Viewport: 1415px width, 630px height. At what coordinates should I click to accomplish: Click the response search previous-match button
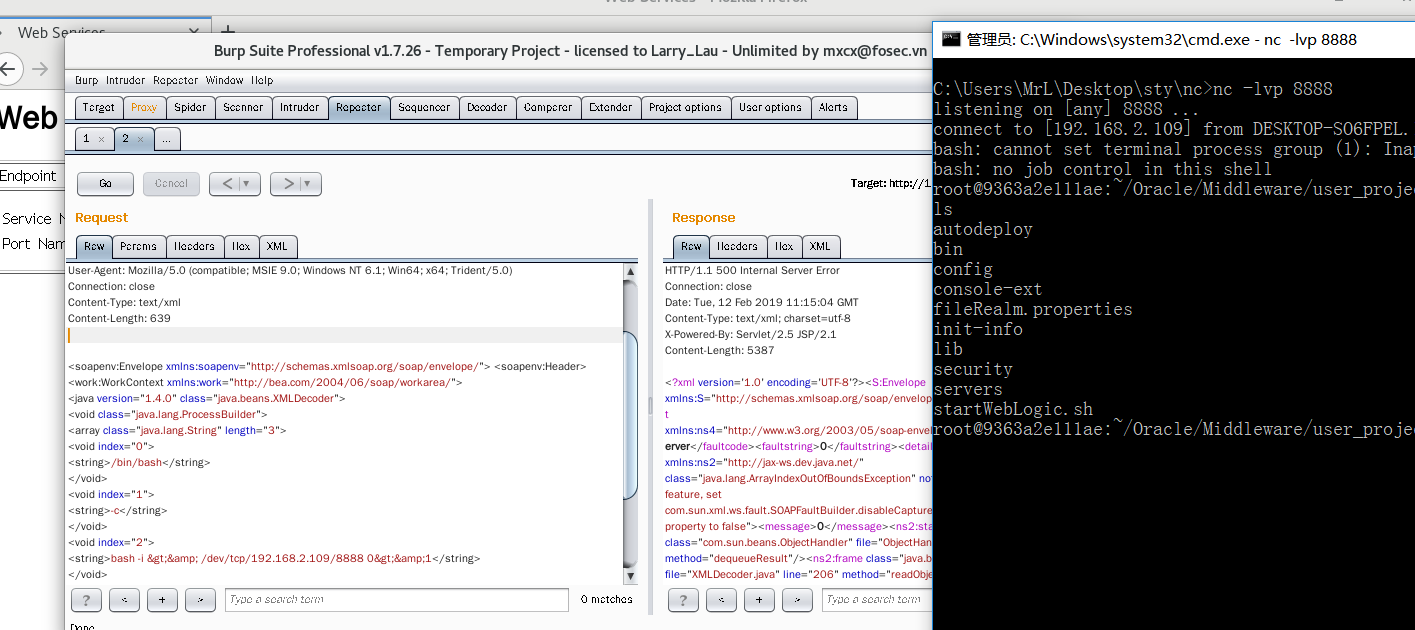721,599
